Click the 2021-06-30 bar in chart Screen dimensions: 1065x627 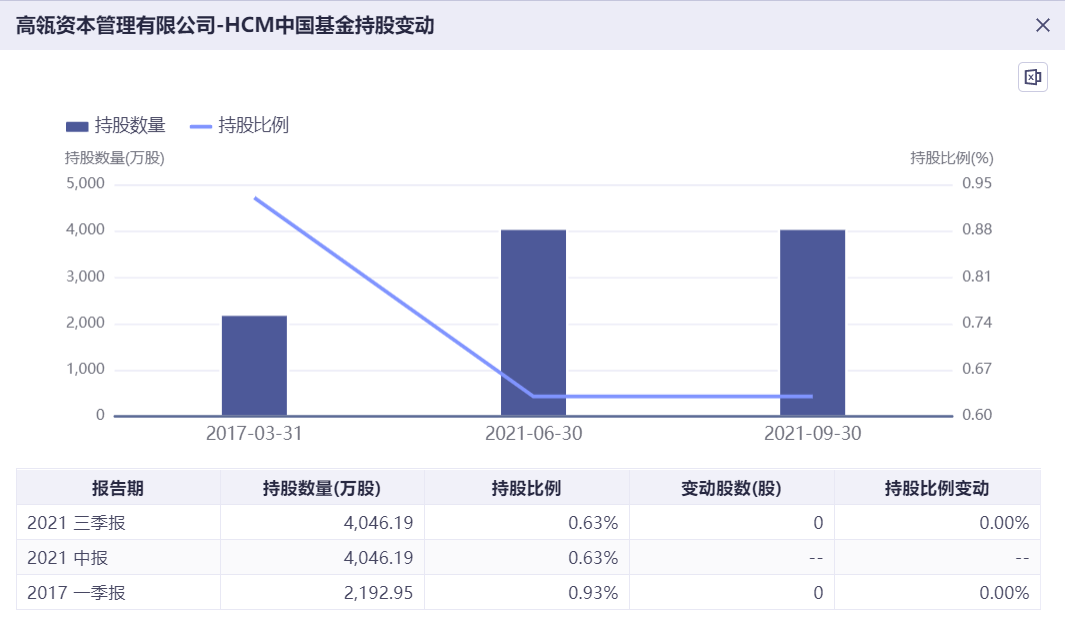[533, 323]
